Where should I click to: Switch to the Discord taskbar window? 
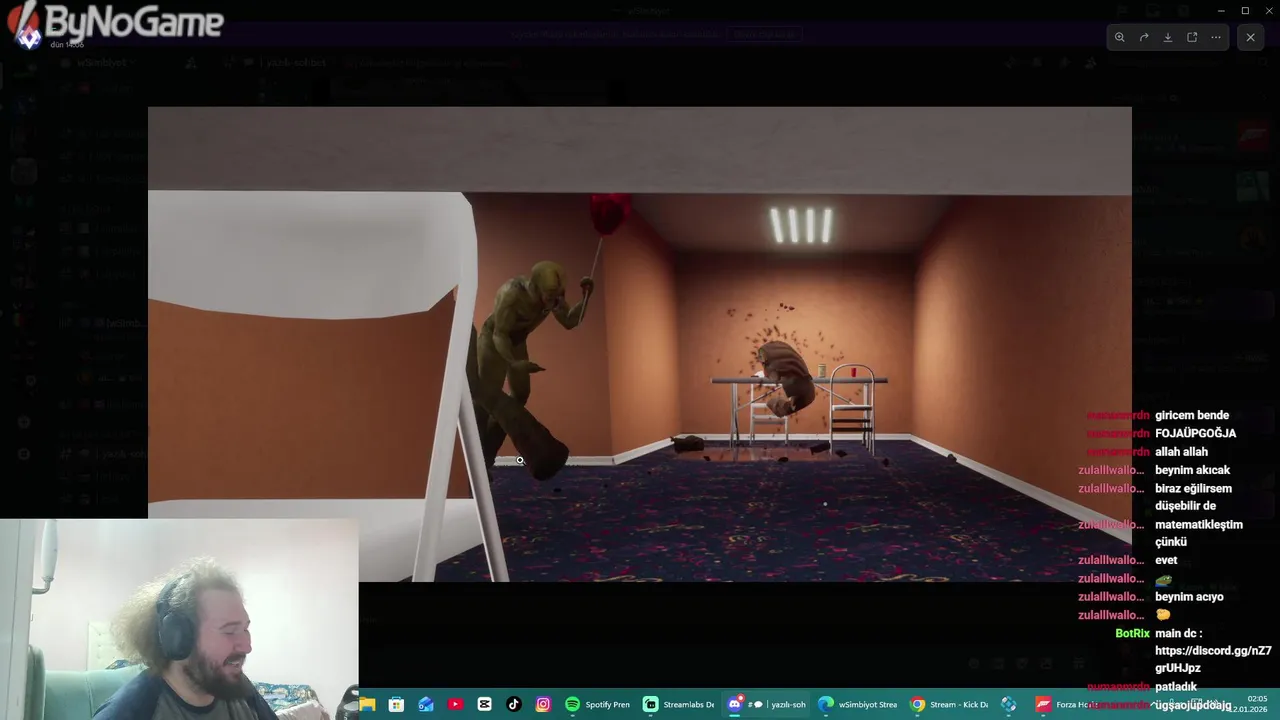767,704
